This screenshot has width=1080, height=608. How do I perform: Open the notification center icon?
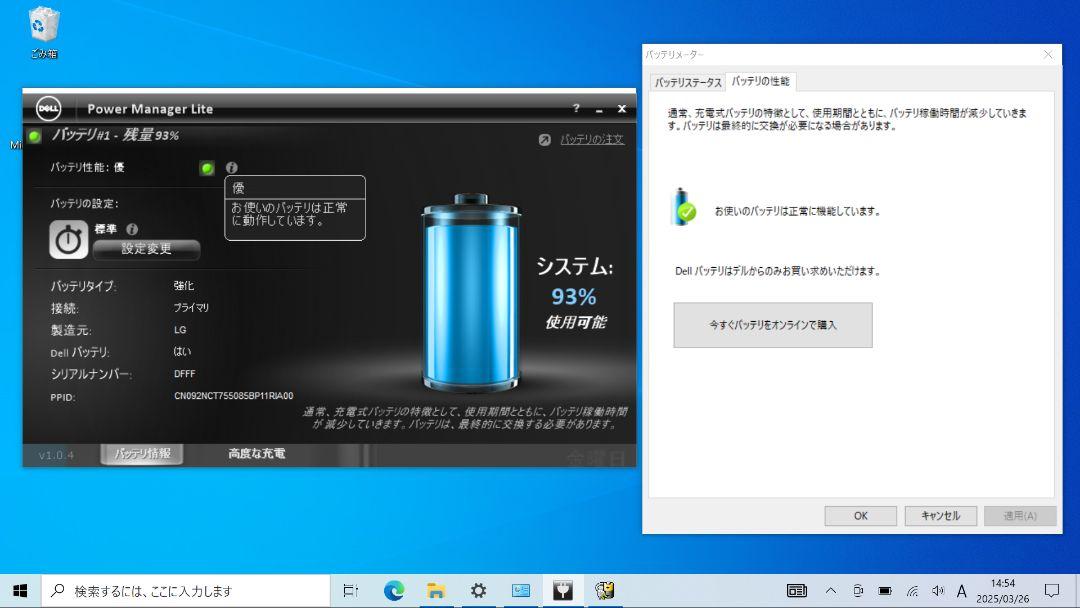point(1052,591)
